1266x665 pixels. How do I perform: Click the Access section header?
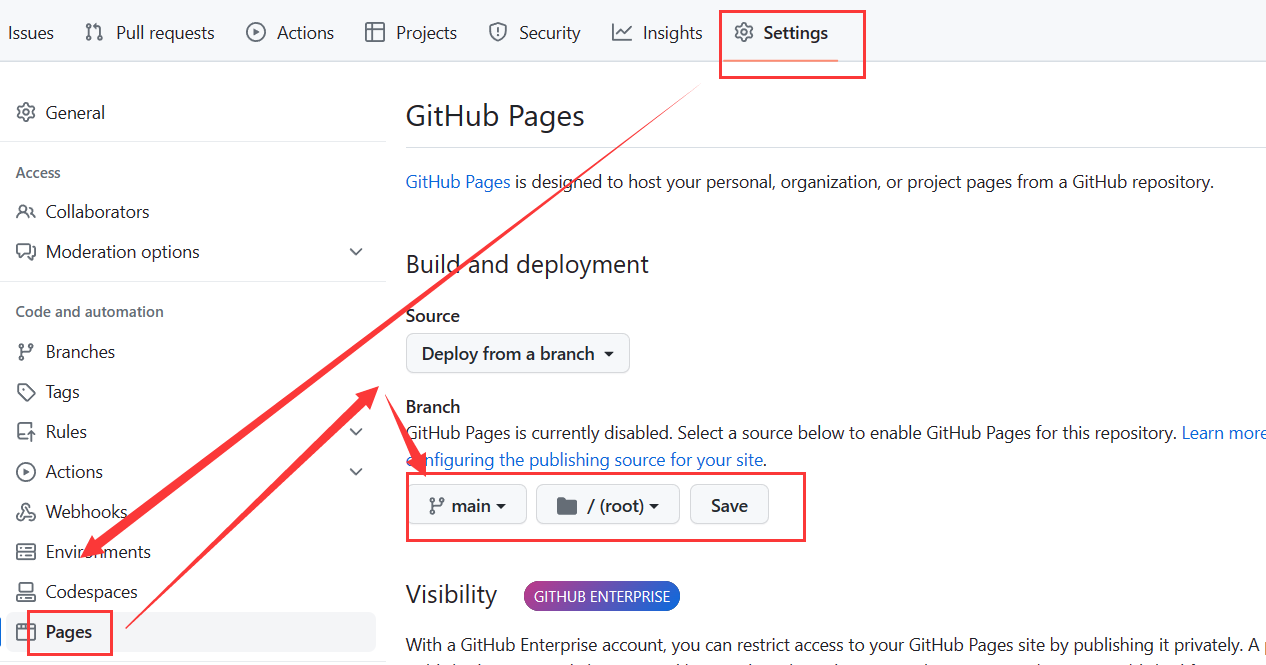pyautogui.click(x=38, y=173)
